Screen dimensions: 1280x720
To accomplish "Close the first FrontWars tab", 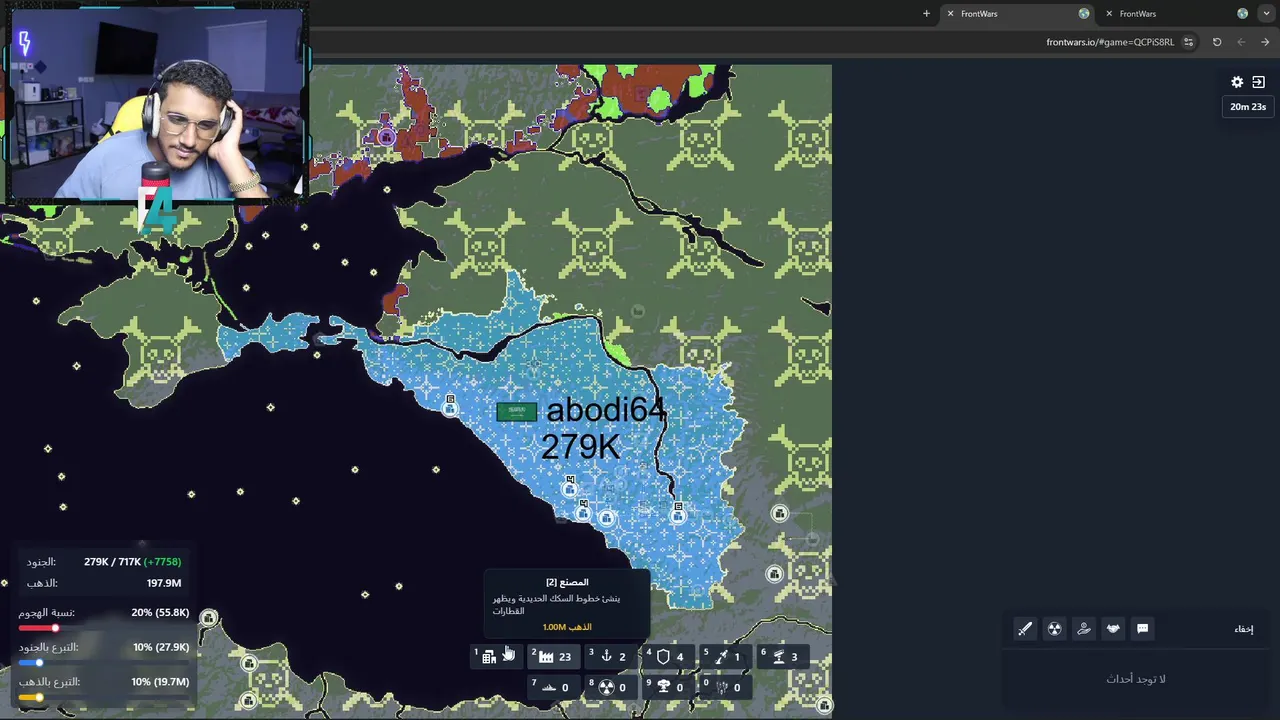I will click(950, 14).
